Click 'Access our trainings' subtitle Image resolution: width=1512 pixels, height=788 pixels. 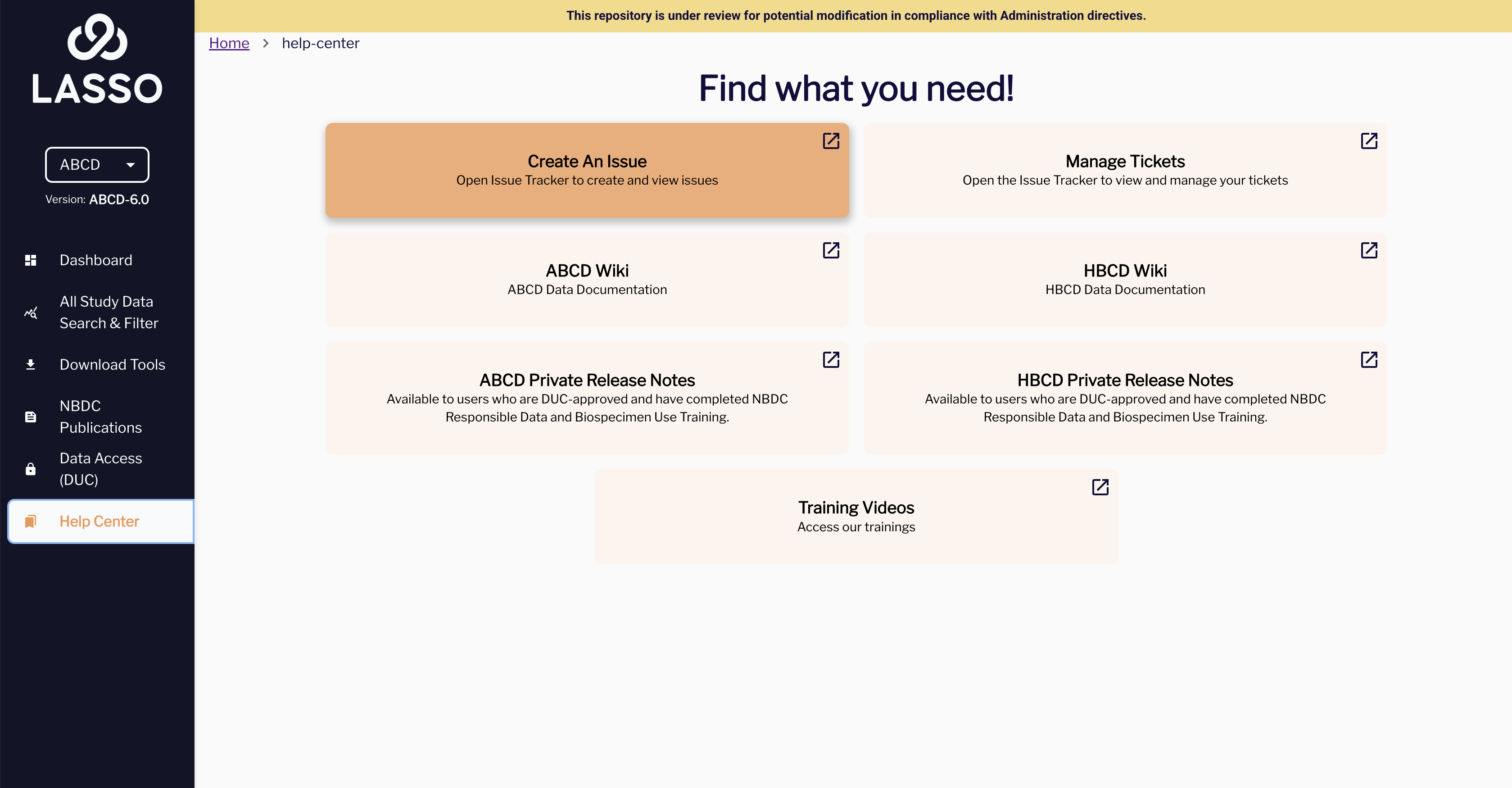pyautogui.click(x=856, y=527)
